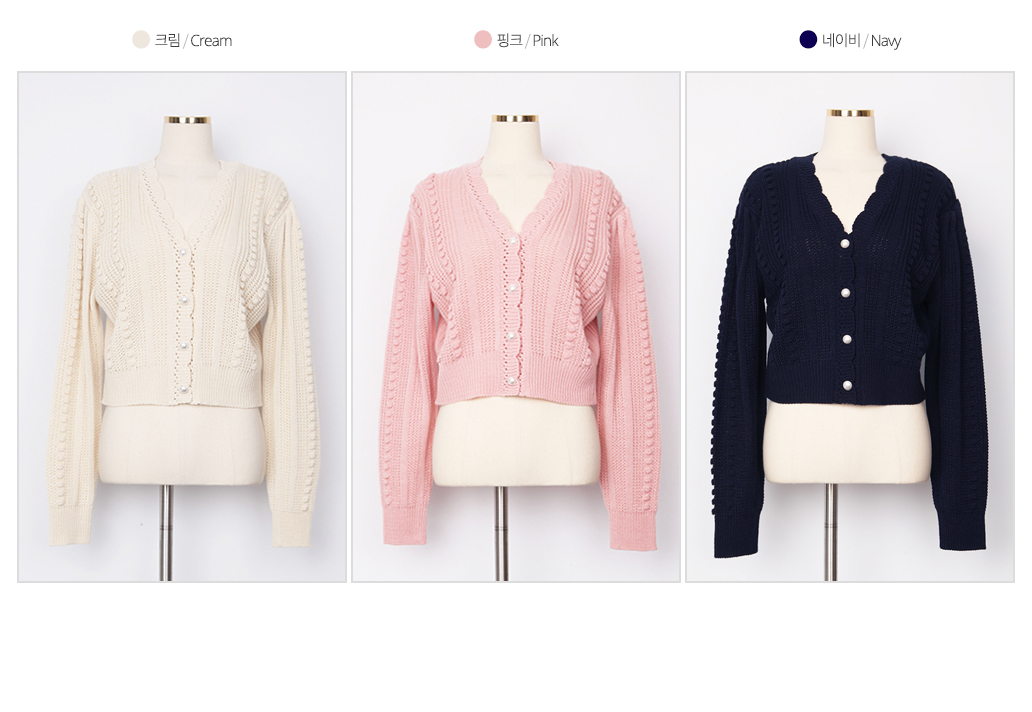Viewport: 1032px width, 712px height.
Task: Click the top pearl button on navy cardigan
Action: click(844, 245)
